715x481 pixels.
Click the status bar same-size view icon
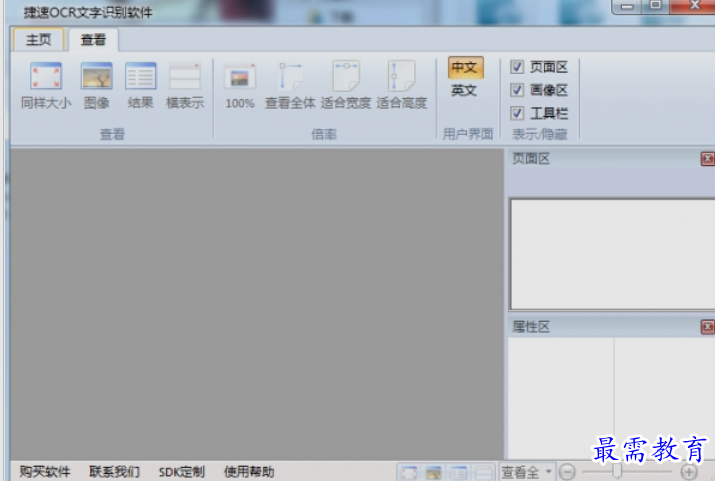pos(409,472)
